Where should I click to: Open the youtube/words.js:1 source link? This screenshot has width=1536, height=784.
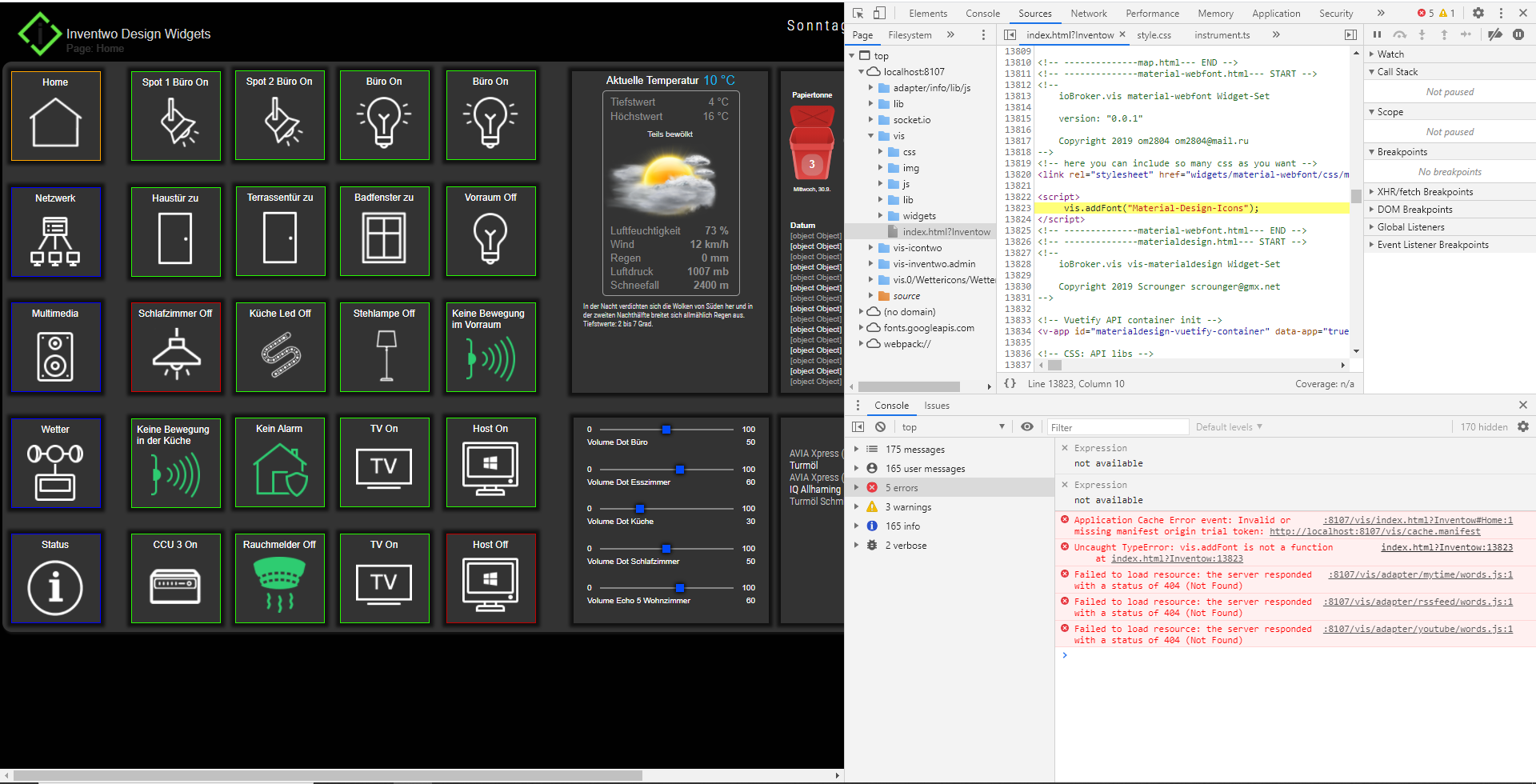point(1418,630)
